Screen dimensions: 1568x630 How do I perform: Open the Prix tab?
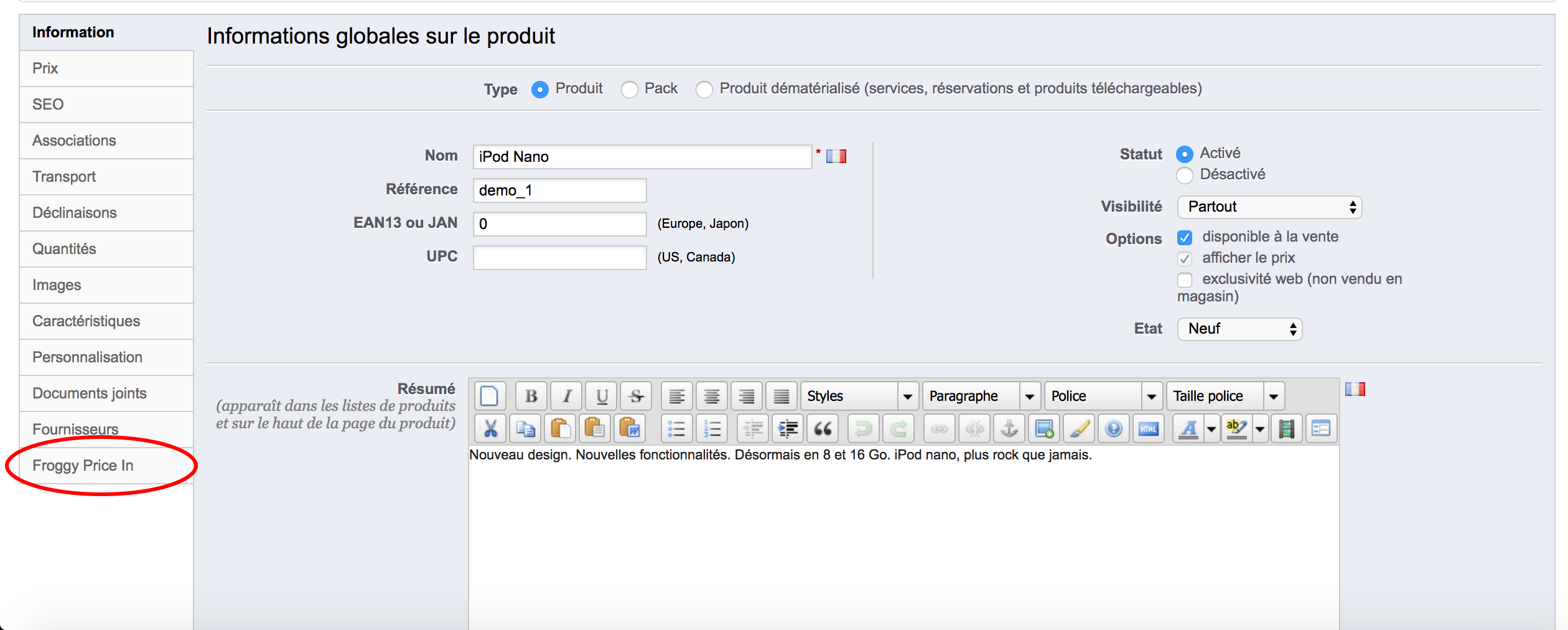(x=106, y=68)
